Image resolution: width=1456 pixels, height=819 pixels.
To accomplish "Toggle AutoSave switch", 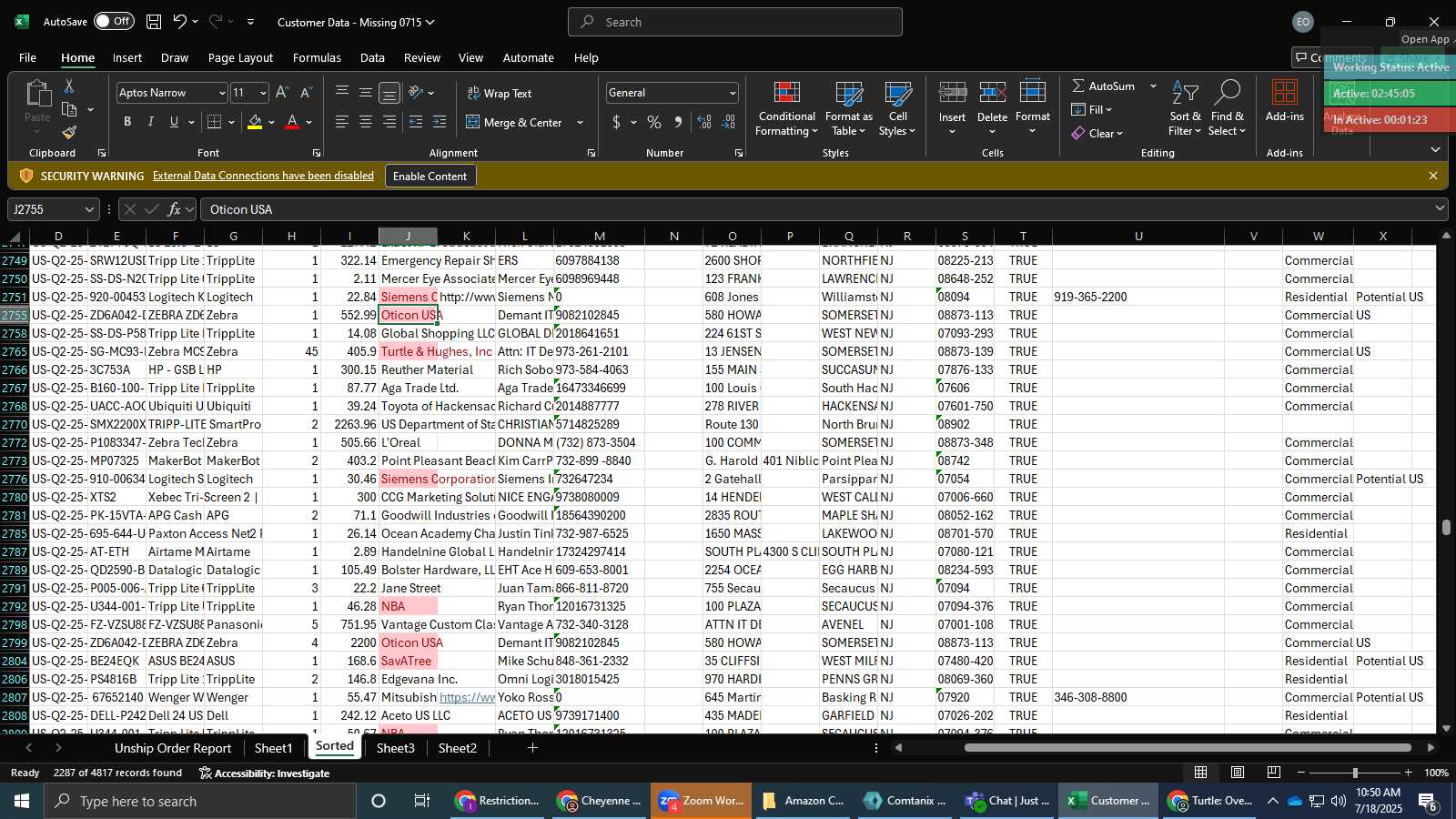I will point(114,22).
